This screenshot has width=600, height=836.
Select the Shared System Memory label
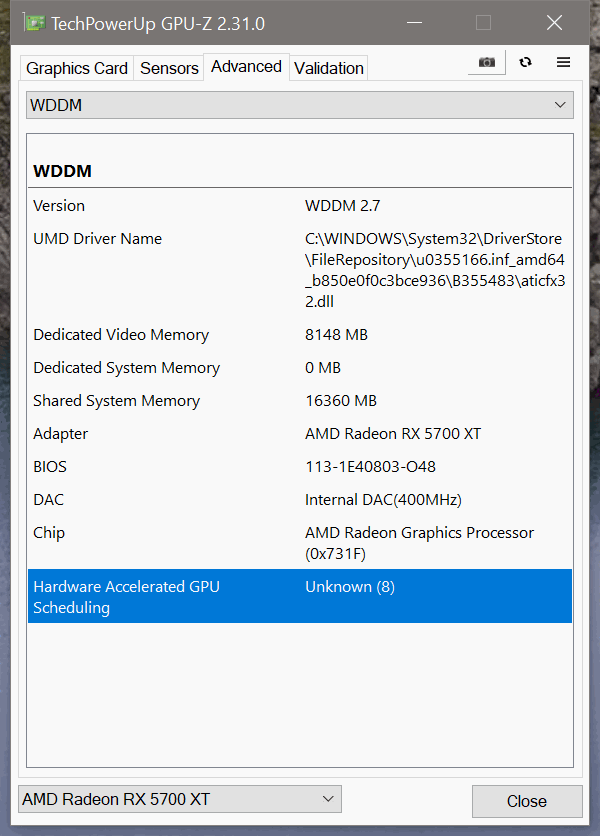[x=116, y=401]
